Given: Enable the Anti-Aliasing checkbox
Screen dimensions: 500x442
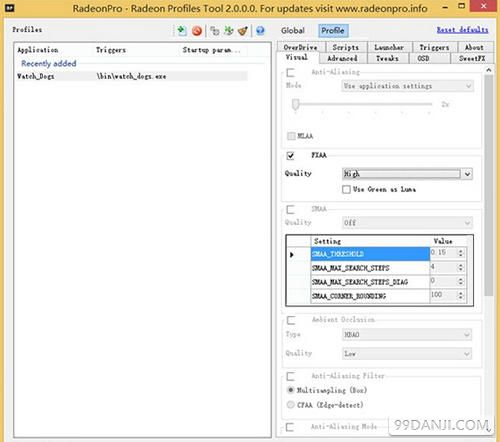Looking at the screenshot, I should tap(291, 72).
